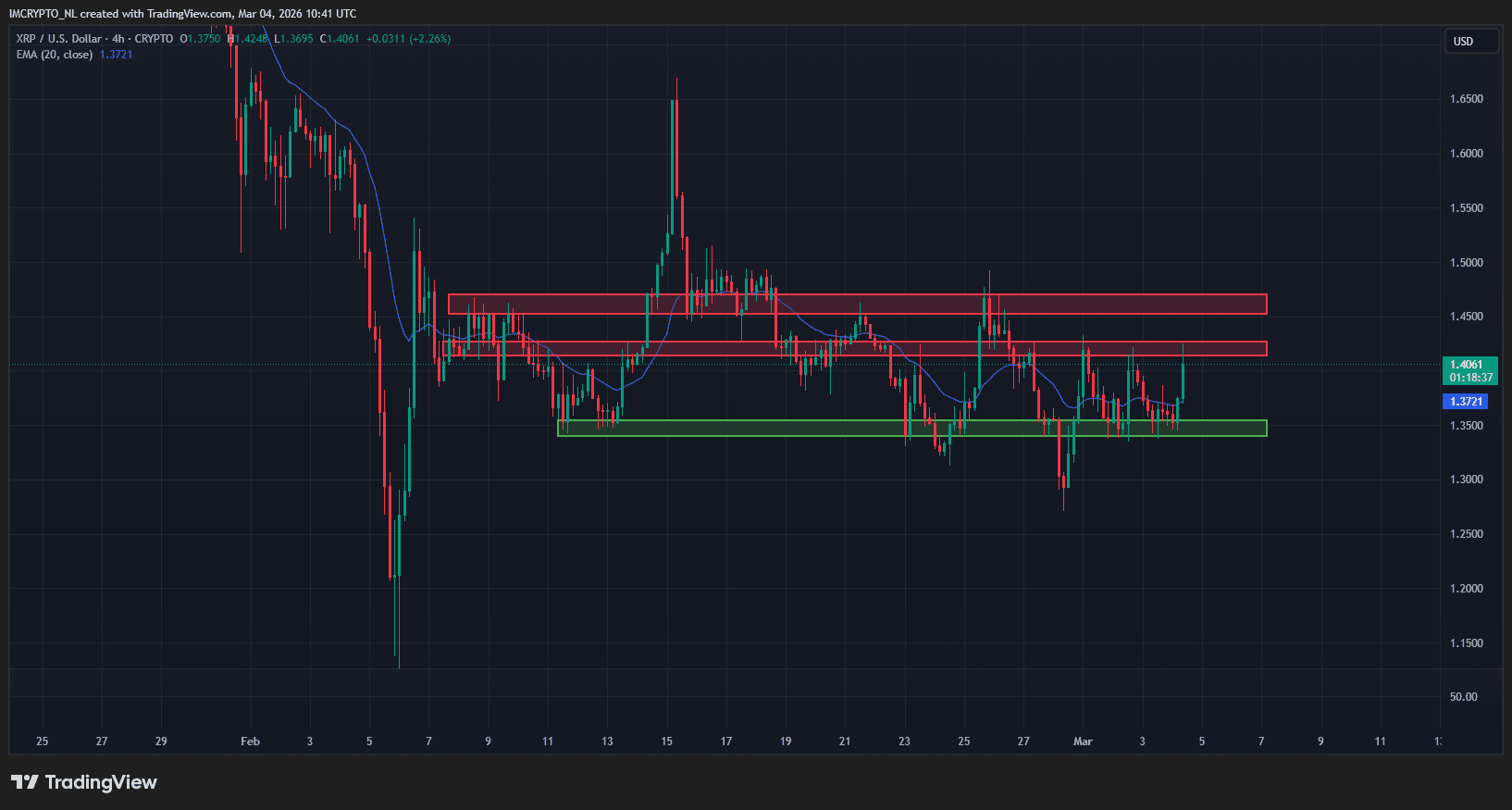Click the Mar label on time axis

pos(1083,741)
